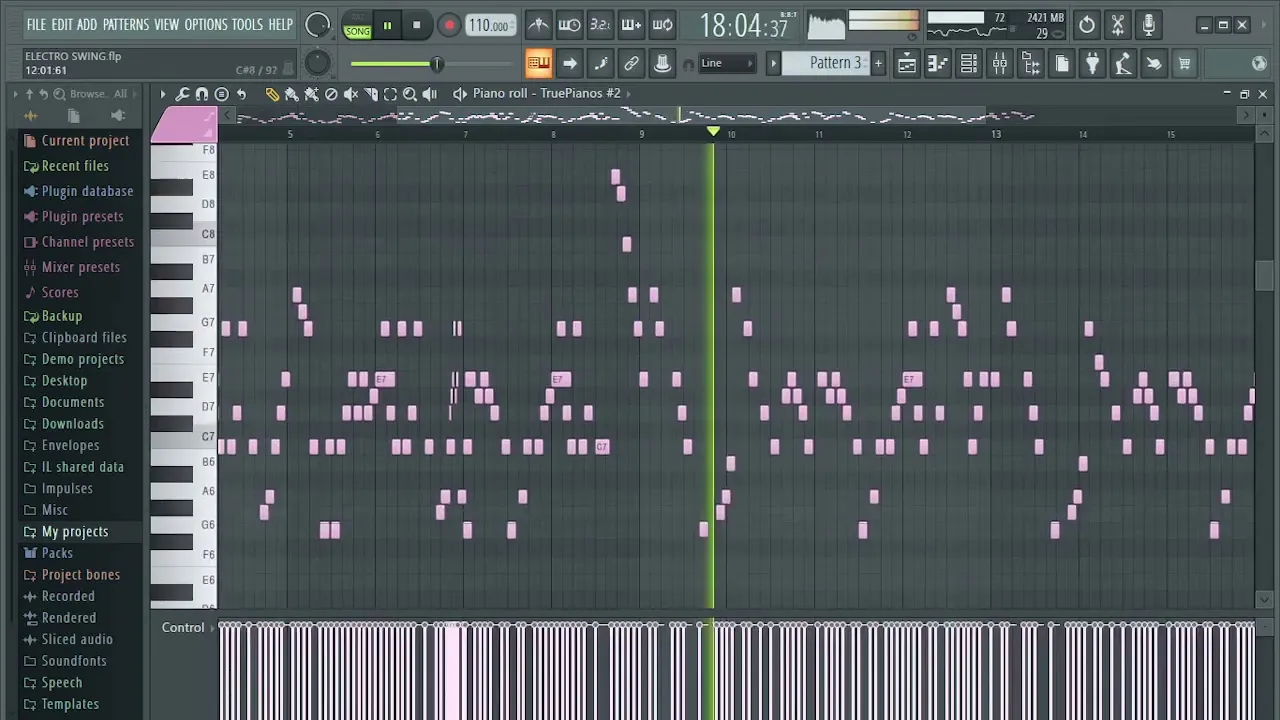Image resolution: width=1280 pixels, height=720 pixels.
Task: Select the Paint brush tool in piano roll
Action: pyautogui.click(x=291, y=93)
